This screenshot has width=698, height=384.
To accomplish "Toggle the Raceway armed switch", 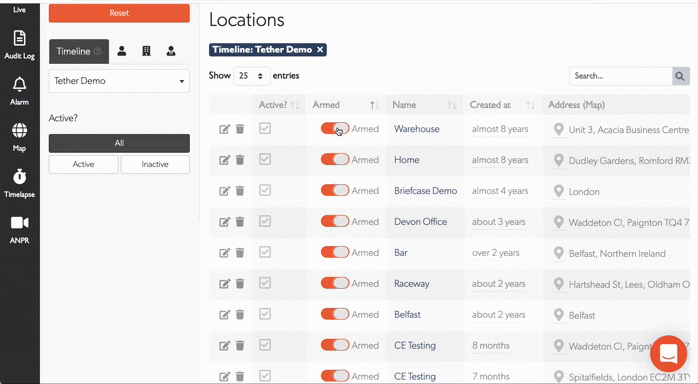I will (x=335, y=283).
